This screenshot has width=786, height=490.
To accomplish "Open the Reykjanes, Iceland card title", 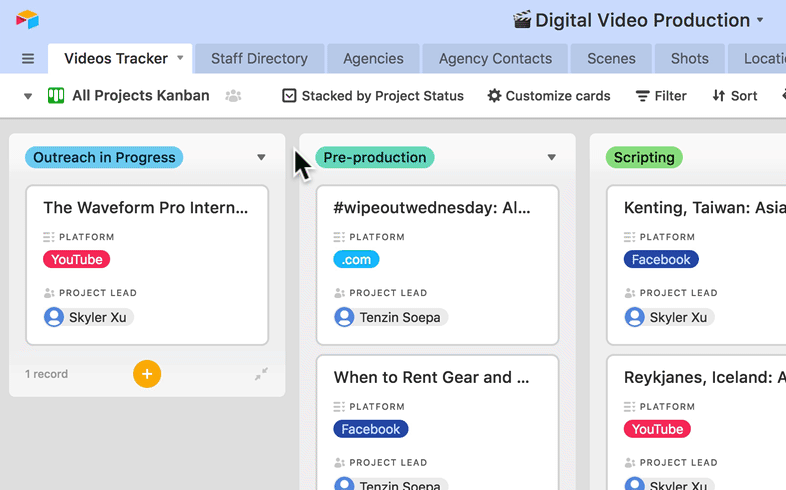I will pyautogui.click(x=705, y=377).
